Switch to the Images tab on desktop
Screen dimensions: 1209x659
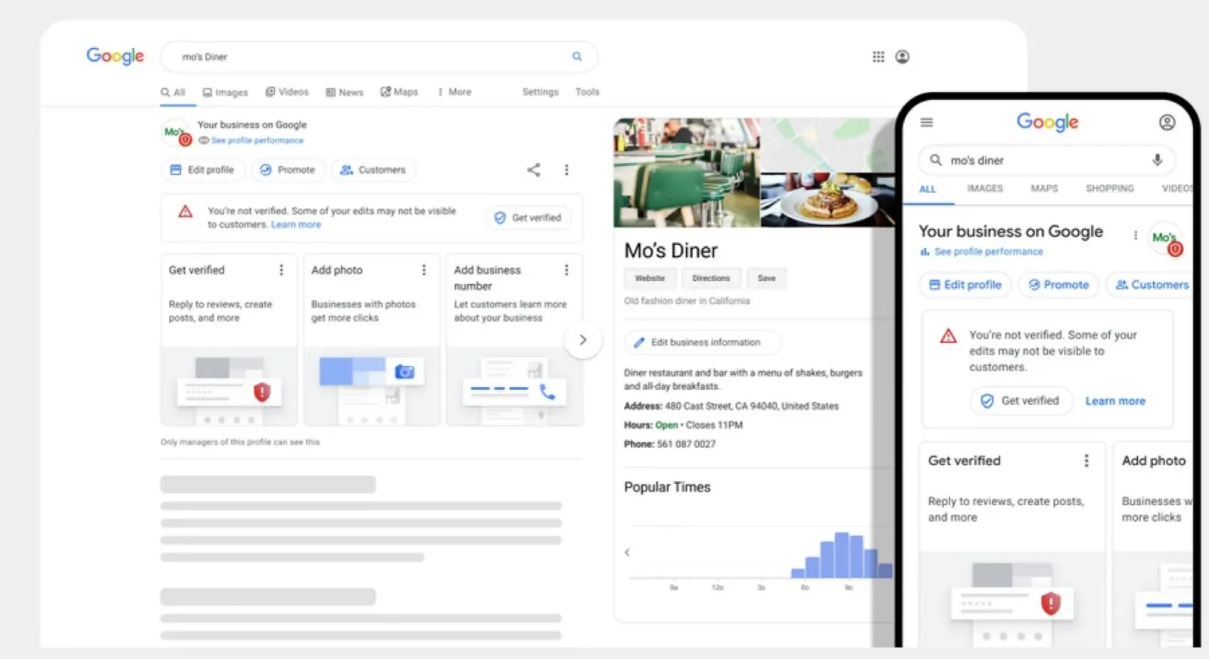(x=225, y=92)
